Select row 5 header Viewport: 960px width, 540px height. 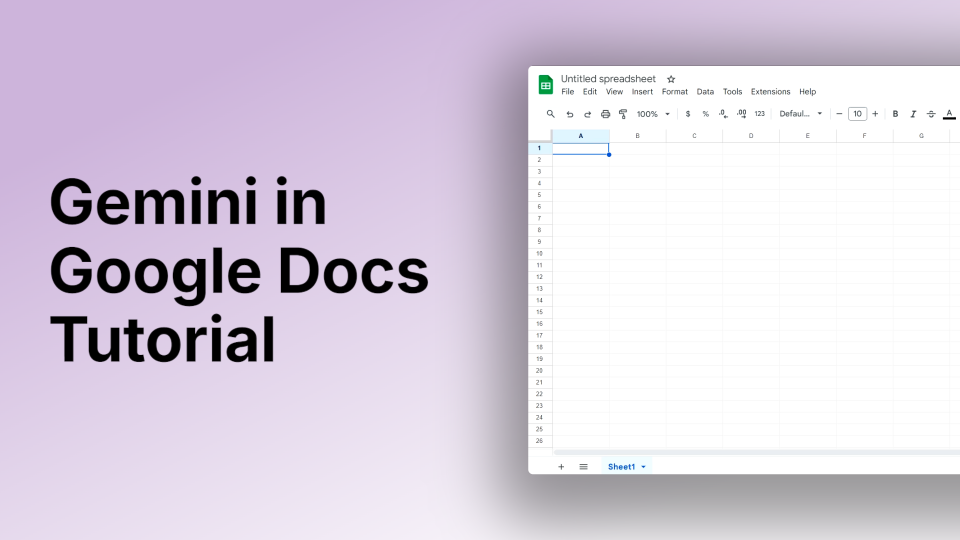tap(539, 195)
